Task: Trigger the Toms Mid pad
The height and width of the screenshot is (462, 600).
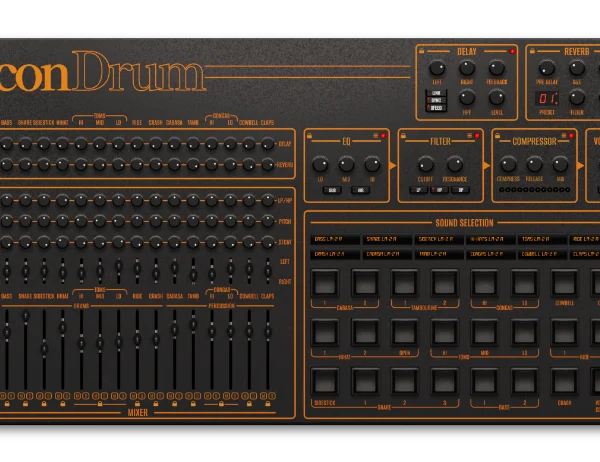Action: (484, 333)
